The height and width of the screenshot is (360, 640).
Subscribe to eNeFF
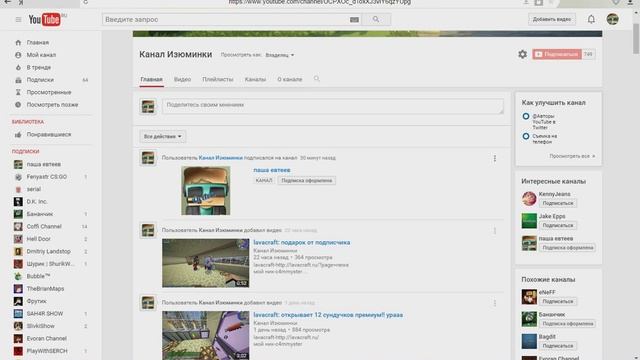click(558, 302)
